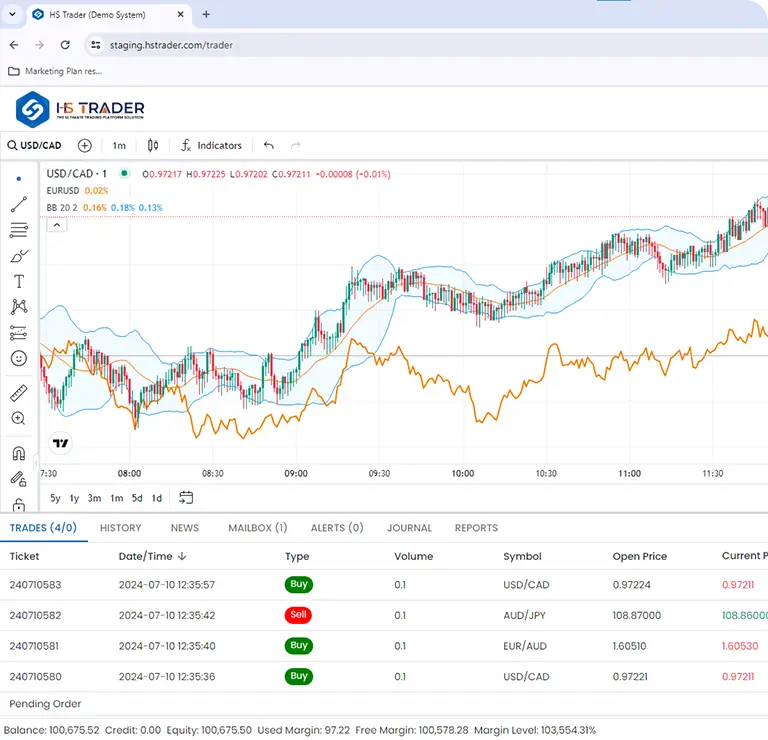Open the MAILBOX (1) tab
Viewport: 768px width, 740px height.
(257, 528)
